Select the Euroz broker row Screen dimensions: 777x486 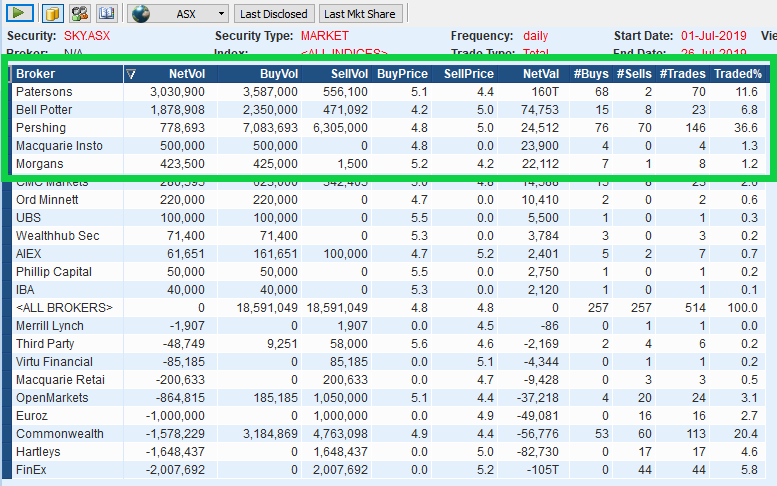tap(389, 416)
